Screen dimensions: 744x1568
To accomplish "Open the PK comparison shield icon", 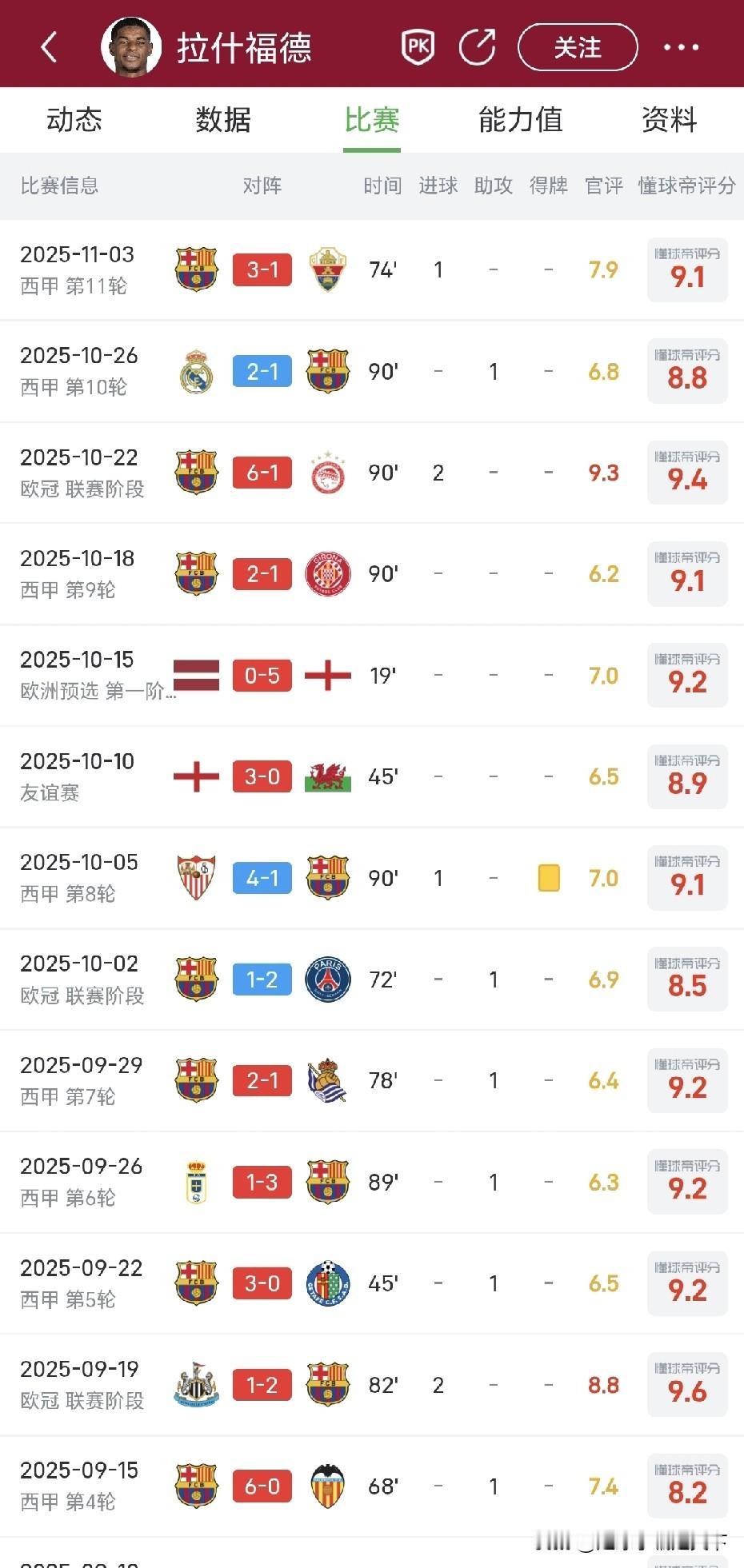I will point(418,47).
